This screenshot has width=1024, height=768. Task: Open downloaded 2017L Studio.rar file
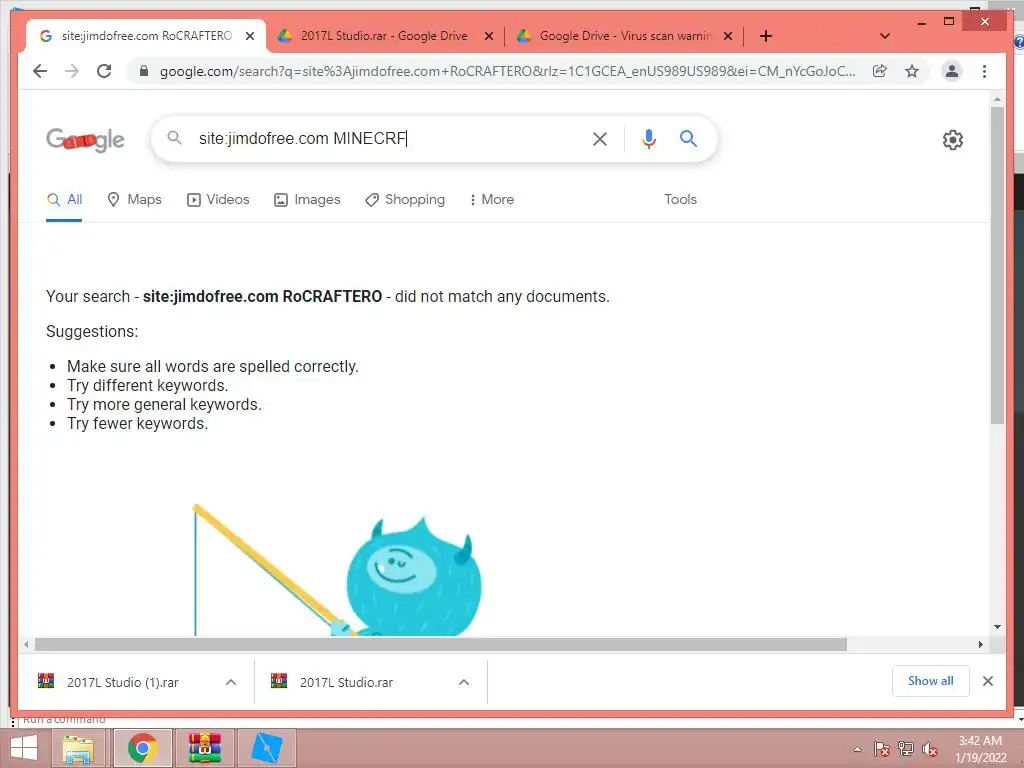coord(346,682)
